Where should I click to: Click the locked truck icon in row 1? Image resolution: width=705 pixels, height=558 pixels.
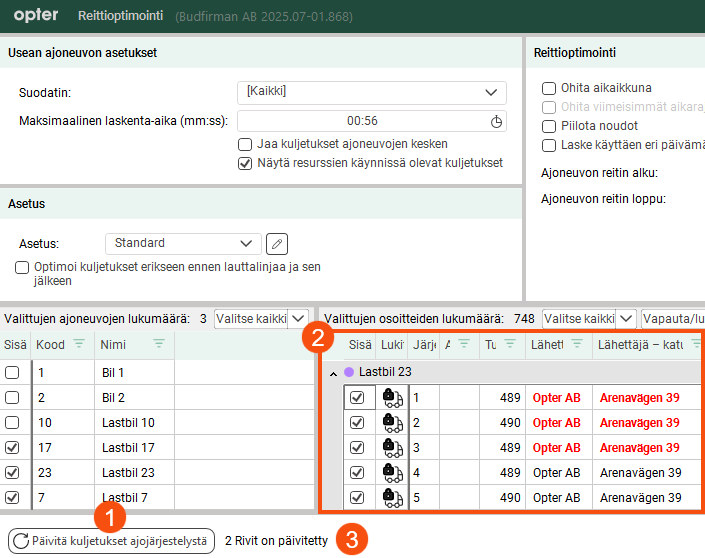click(392, 398)
